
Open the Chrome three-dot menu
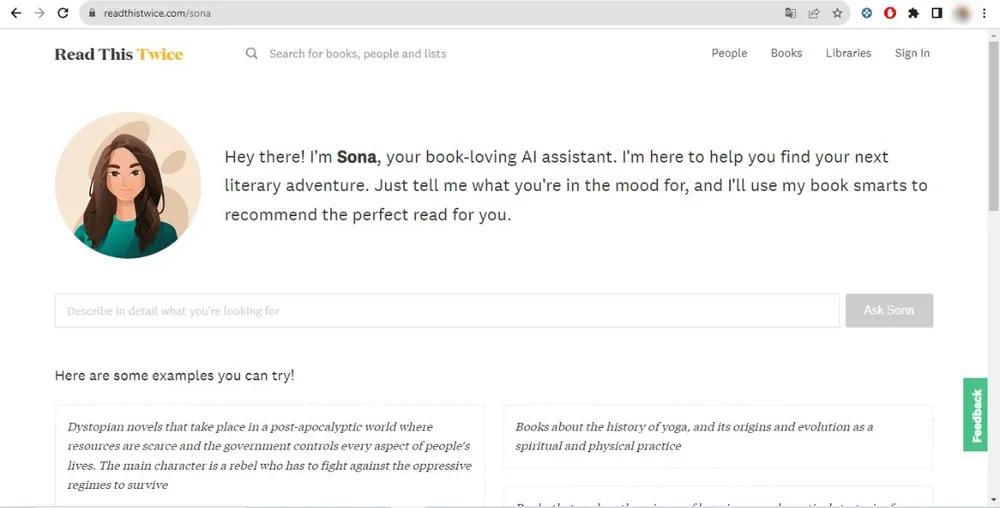point(984,13)
